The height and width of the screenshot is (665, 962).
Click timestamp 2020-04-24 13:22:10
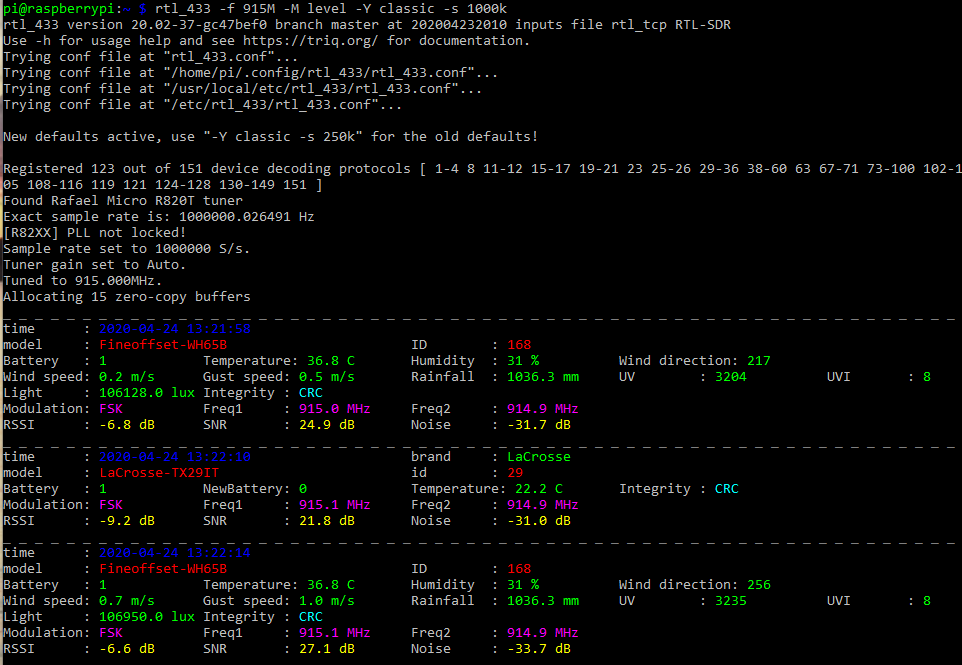pyautogui.click(x=175, y=456)
